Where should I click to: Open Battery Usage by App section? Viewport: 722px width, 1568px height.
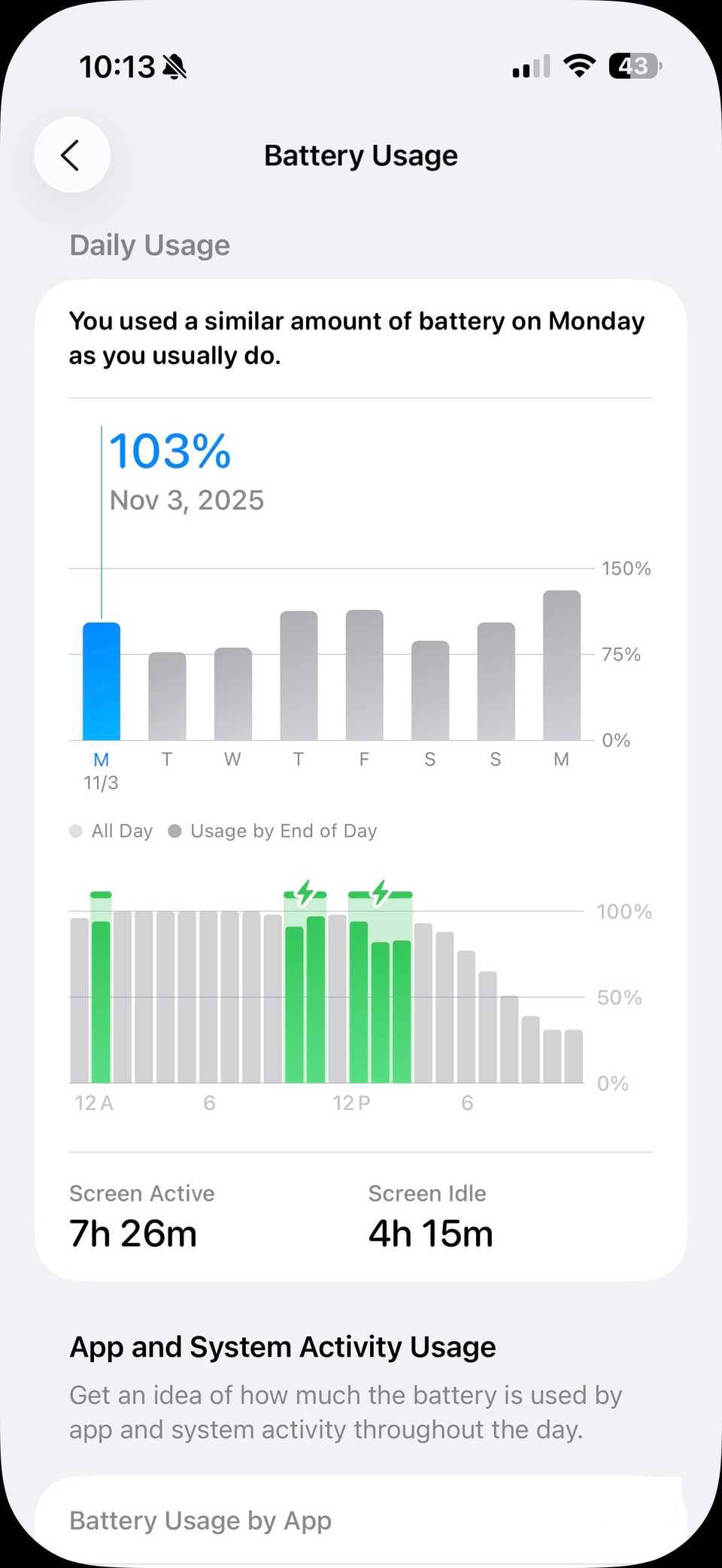click(201, 1520)
